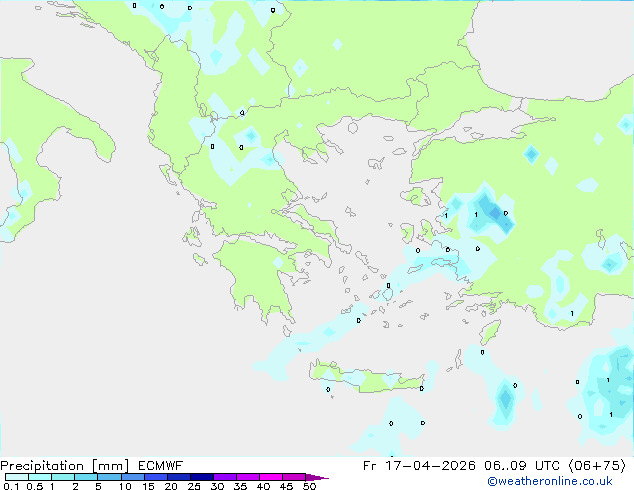
Task: Click the "(06+75)" forecast offset text
Action: tap(597, 466)
